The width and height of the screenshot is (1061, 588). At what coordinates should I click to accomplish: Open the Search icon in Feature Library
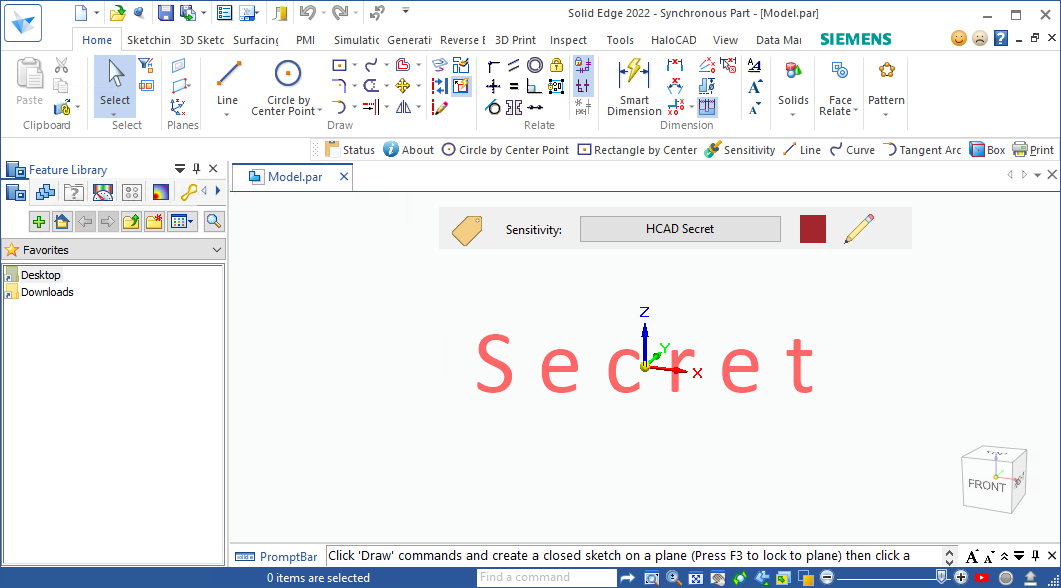point(213,221)
